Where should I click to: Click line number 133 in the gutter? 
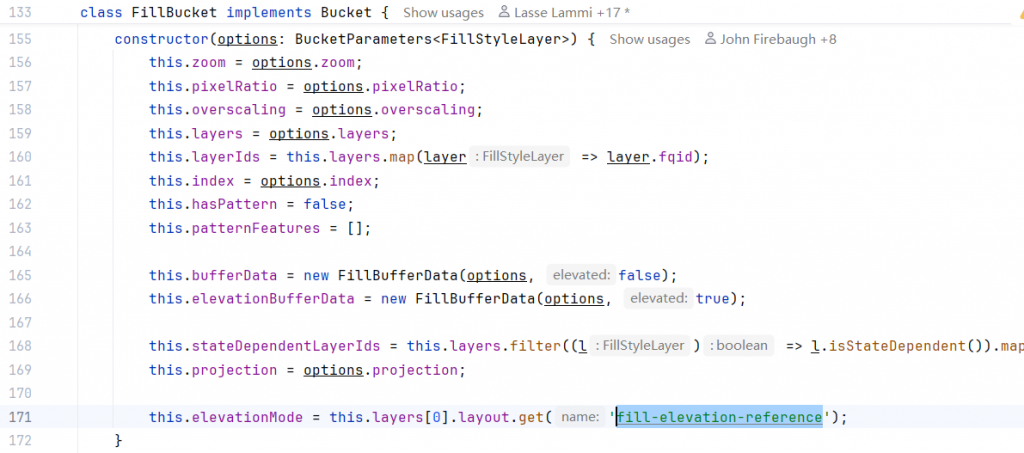22,12
